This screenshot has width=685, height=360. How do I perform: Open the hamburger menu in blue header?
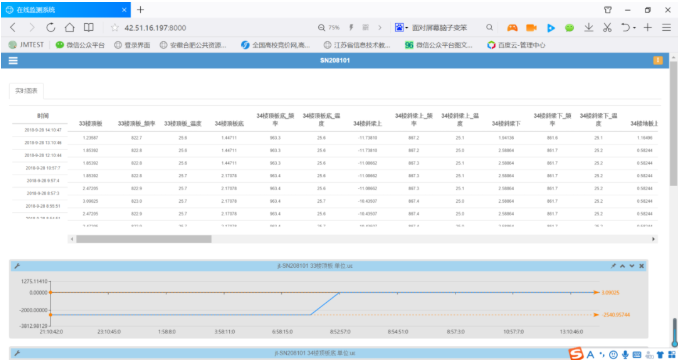point(13,61)
